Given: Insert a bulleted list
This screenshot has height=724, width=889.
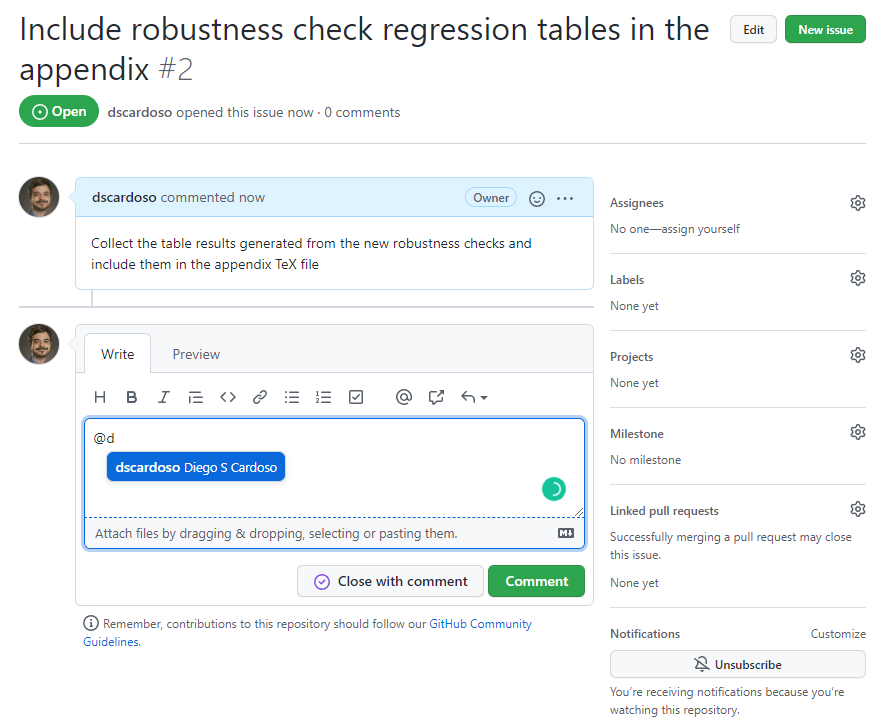Looking at the screenshot, I should pyautogui.click(x=292, y=397).
